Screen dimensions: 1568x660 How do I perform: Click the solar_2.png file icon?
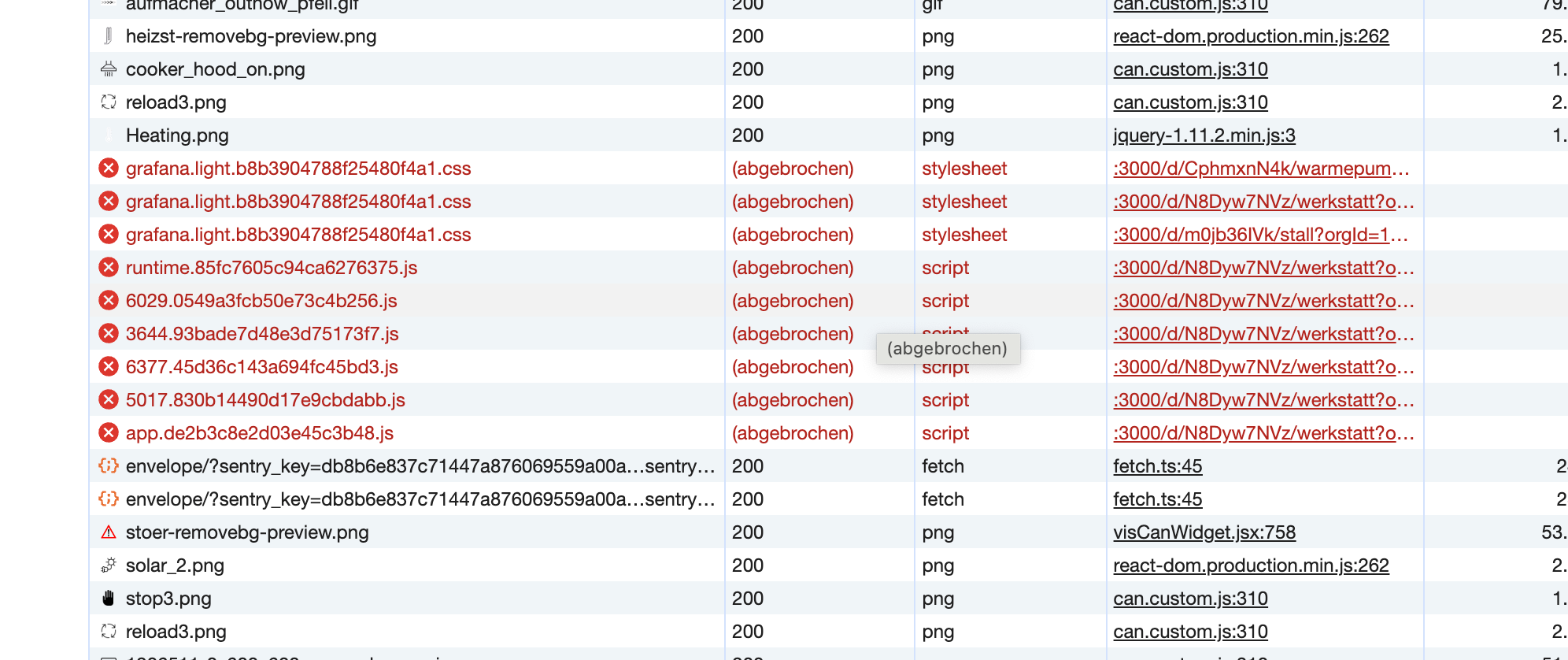(x=109, y=565)
